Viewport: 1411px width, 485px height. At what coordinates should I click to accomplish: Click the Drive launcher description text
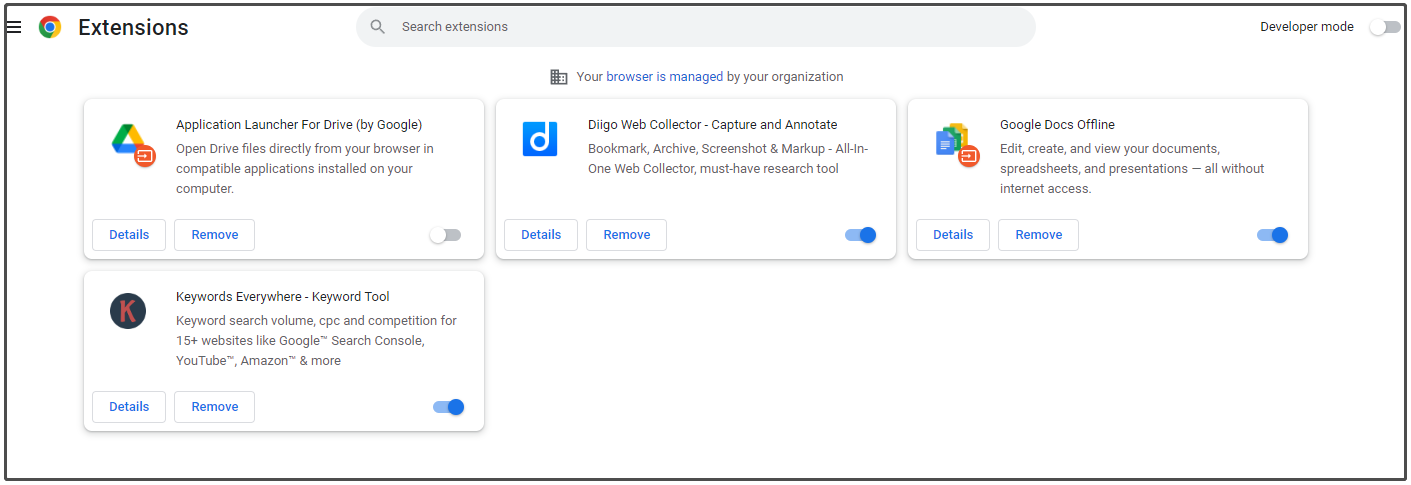[x=305, y=169]
